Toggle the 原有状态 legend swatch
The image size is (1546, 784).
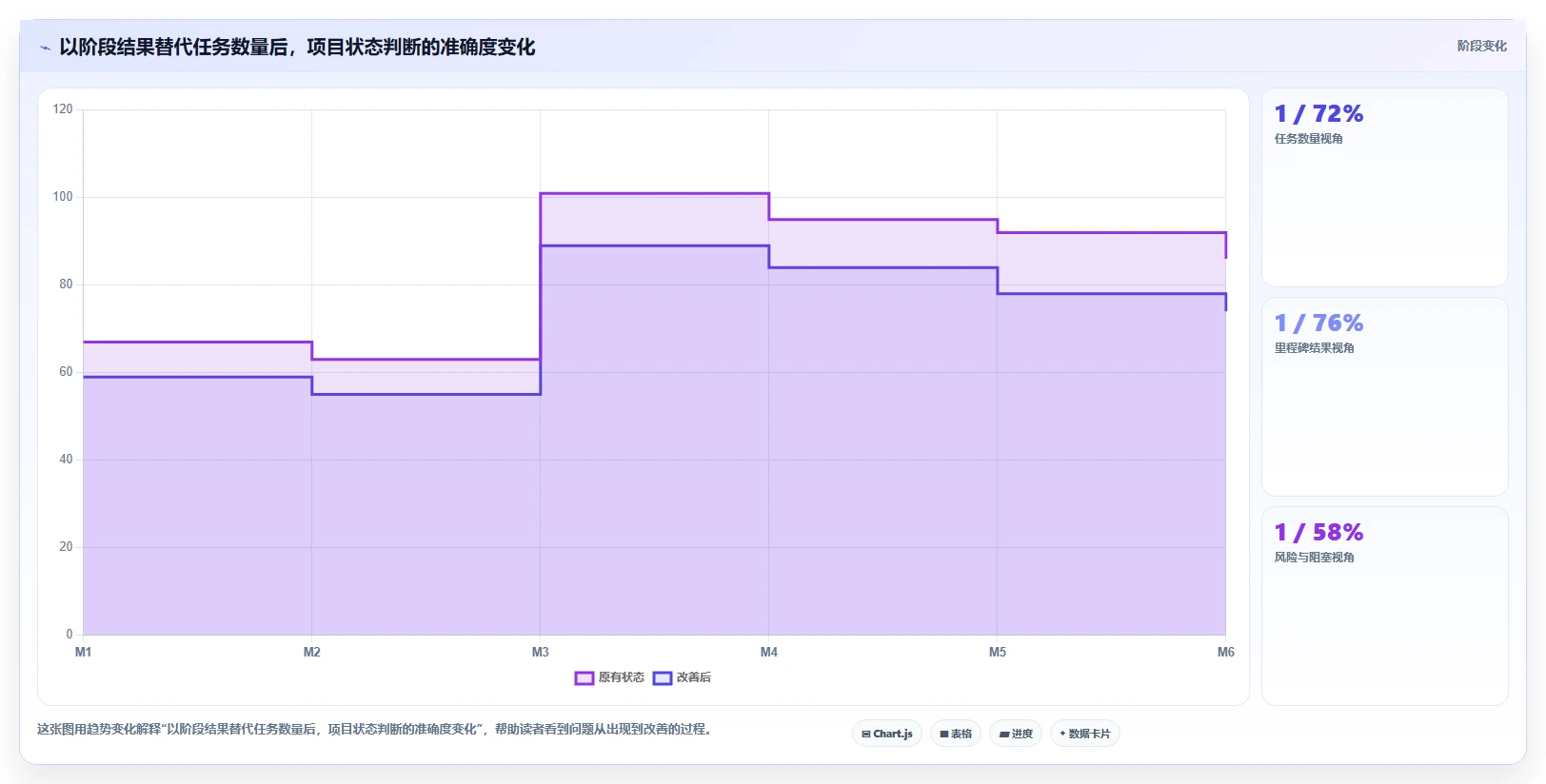pyautogui.click(x=585, y=678)
